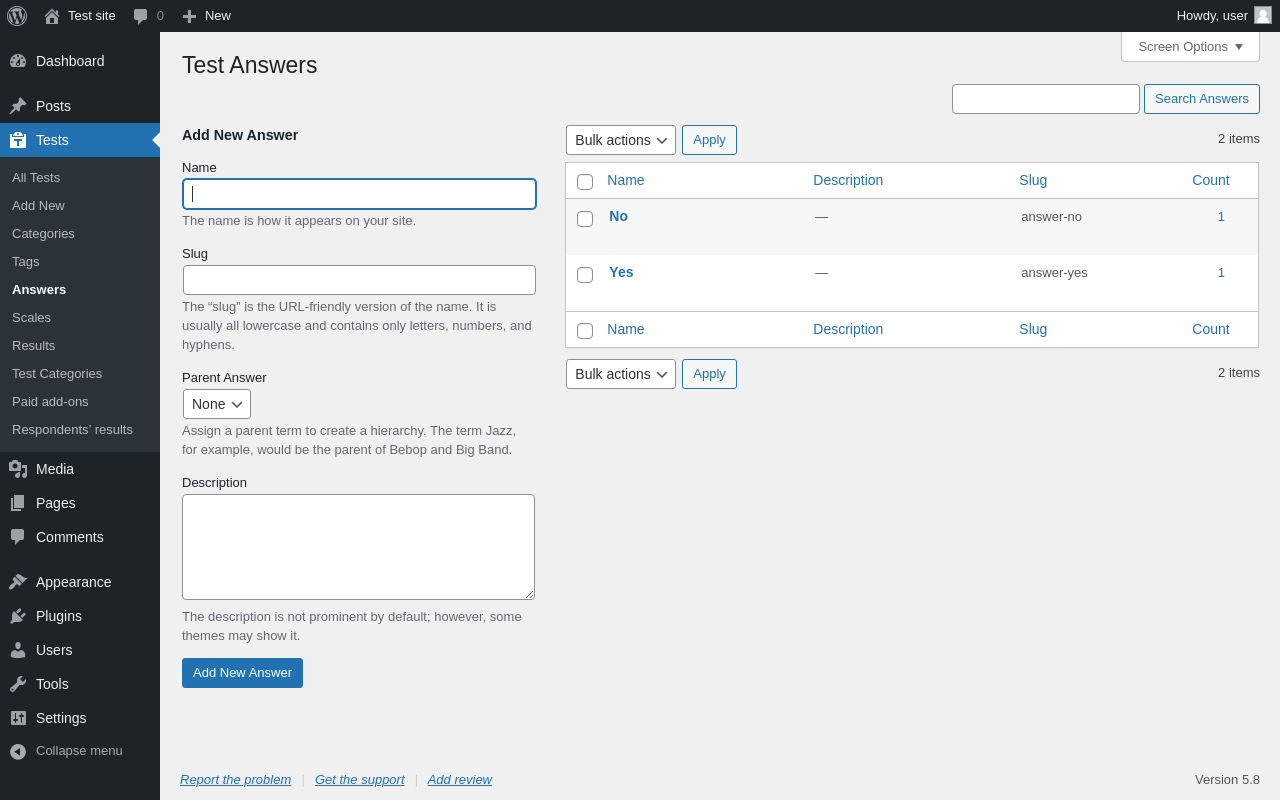Open the Report the problem link
Viewport: 1280px width, 800px height.
(x=236, y=780)
